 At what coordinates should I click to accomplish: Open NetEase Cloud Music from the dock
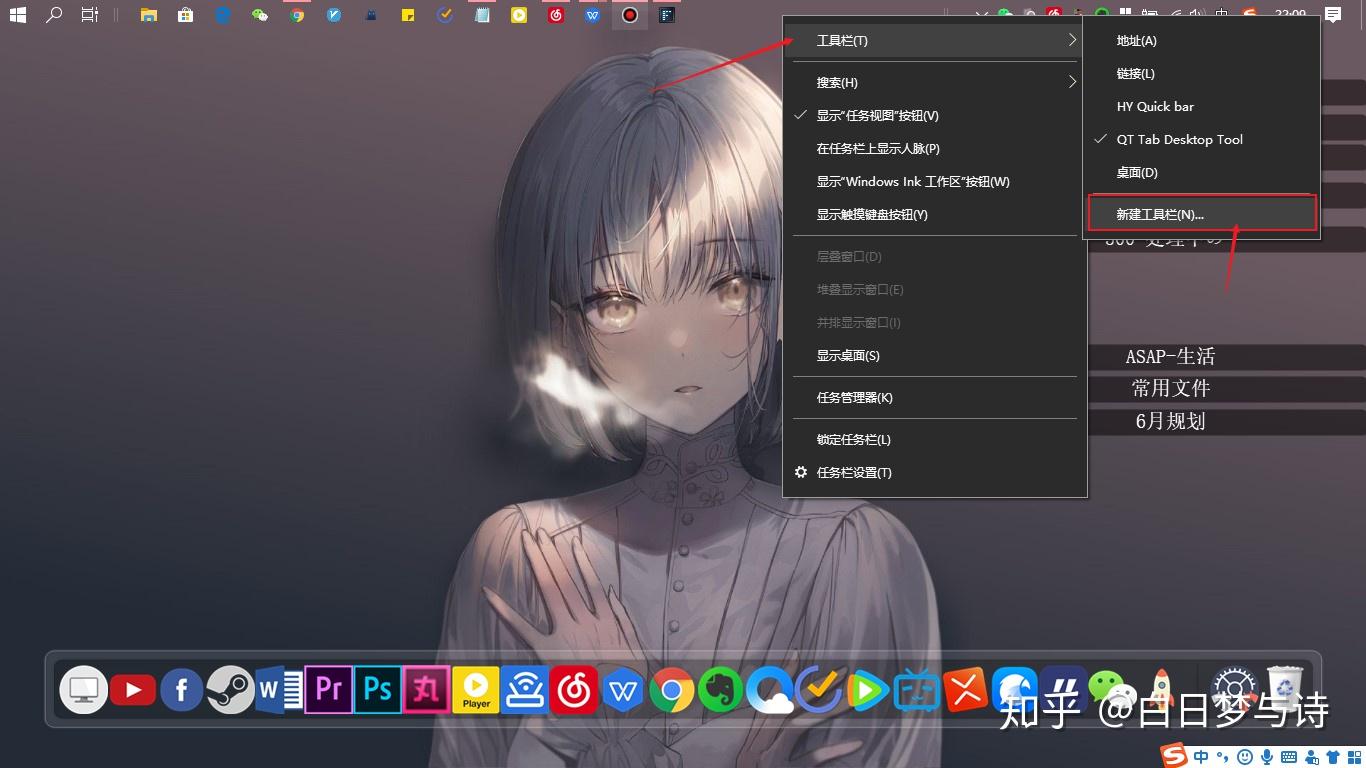click(573, 689)
